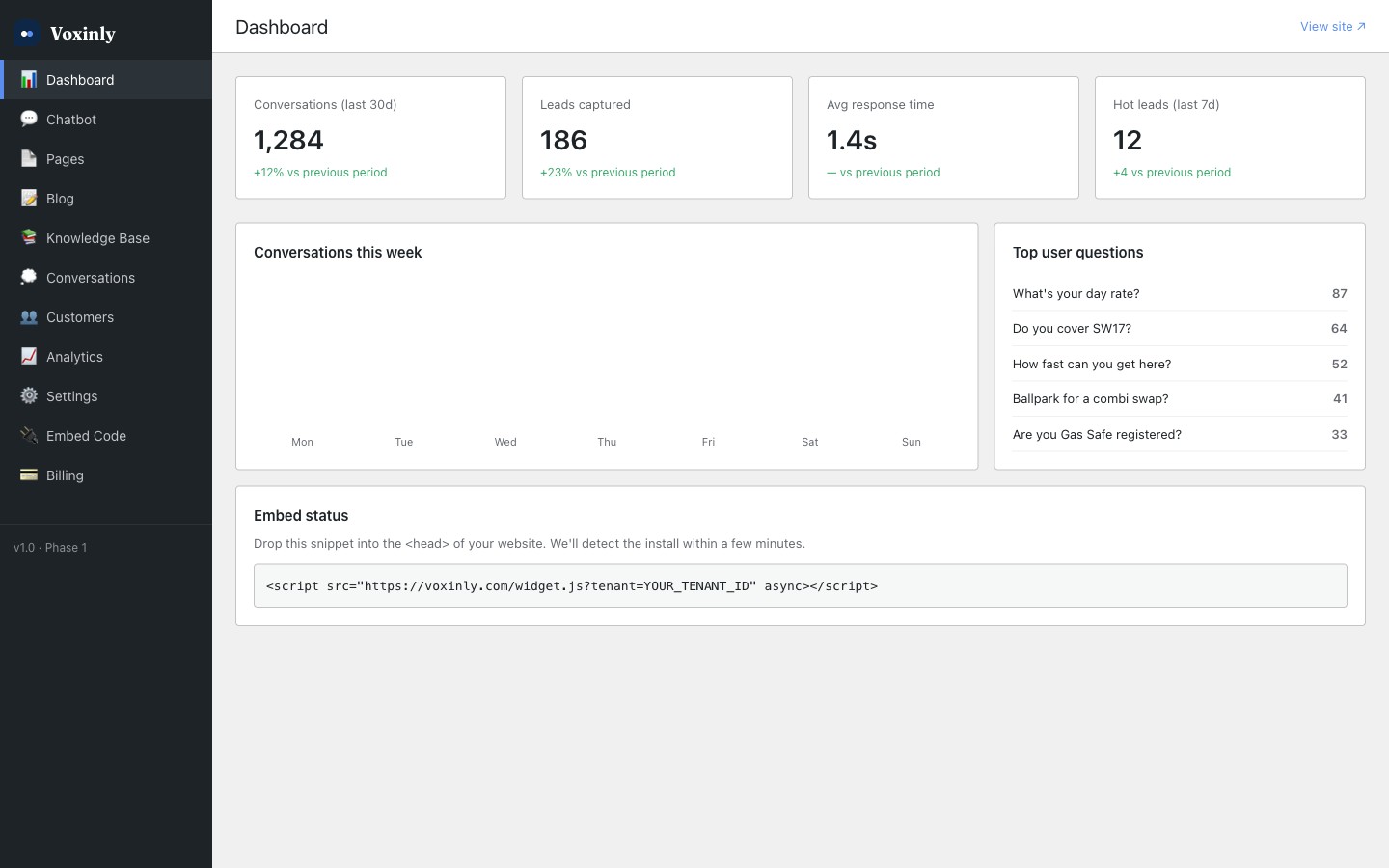Click 'Ballpark for a combi swap?'
Screen dimensions: 1389x868
click(x=1090, y=399)
